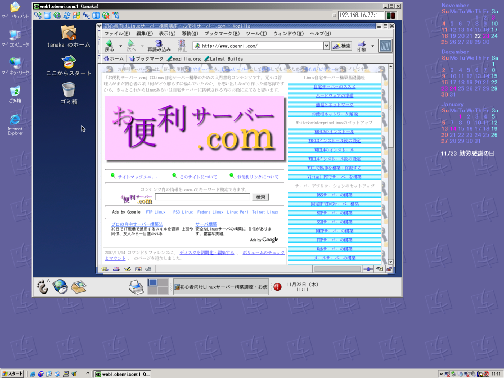Open the My Network desktop icon on Windows

[x=15, y=66]
